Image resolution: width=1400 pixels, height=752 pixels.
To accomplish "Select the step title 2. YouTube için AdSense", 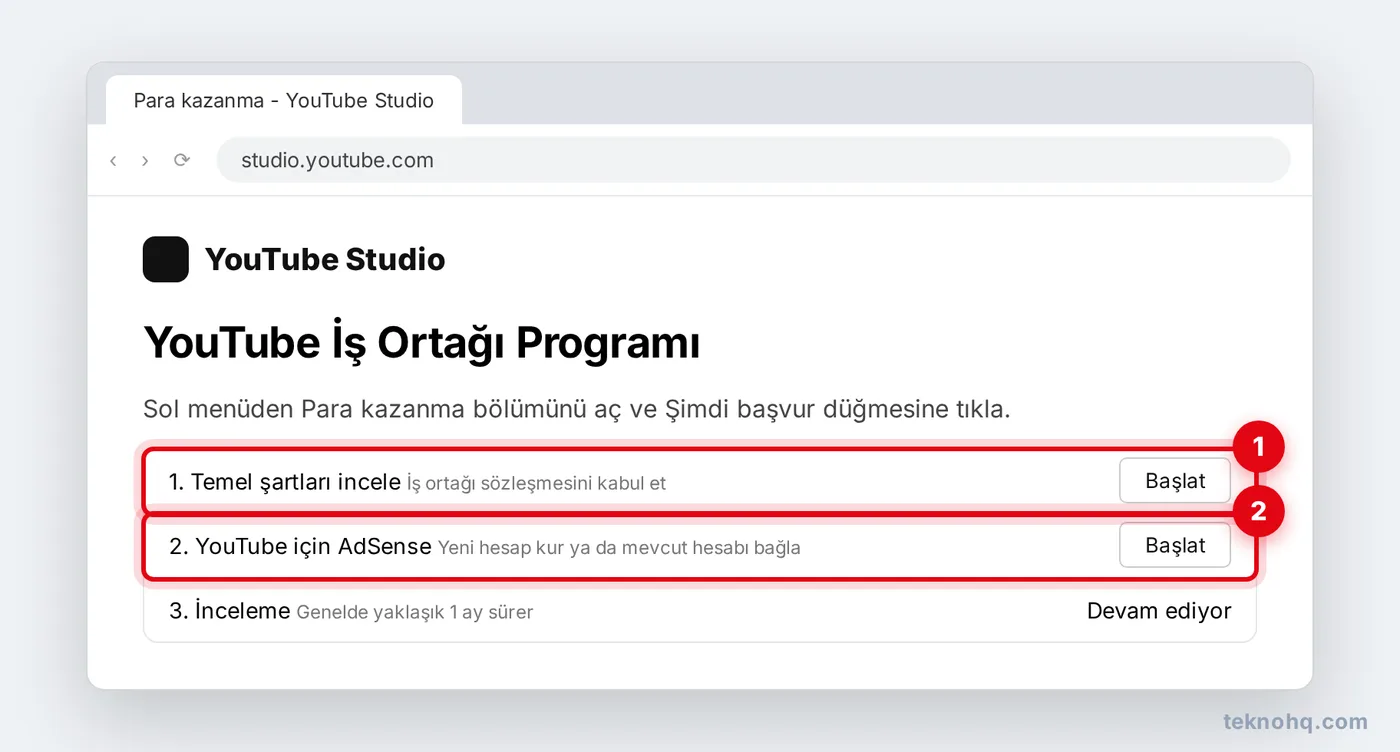I will [300, 546].
